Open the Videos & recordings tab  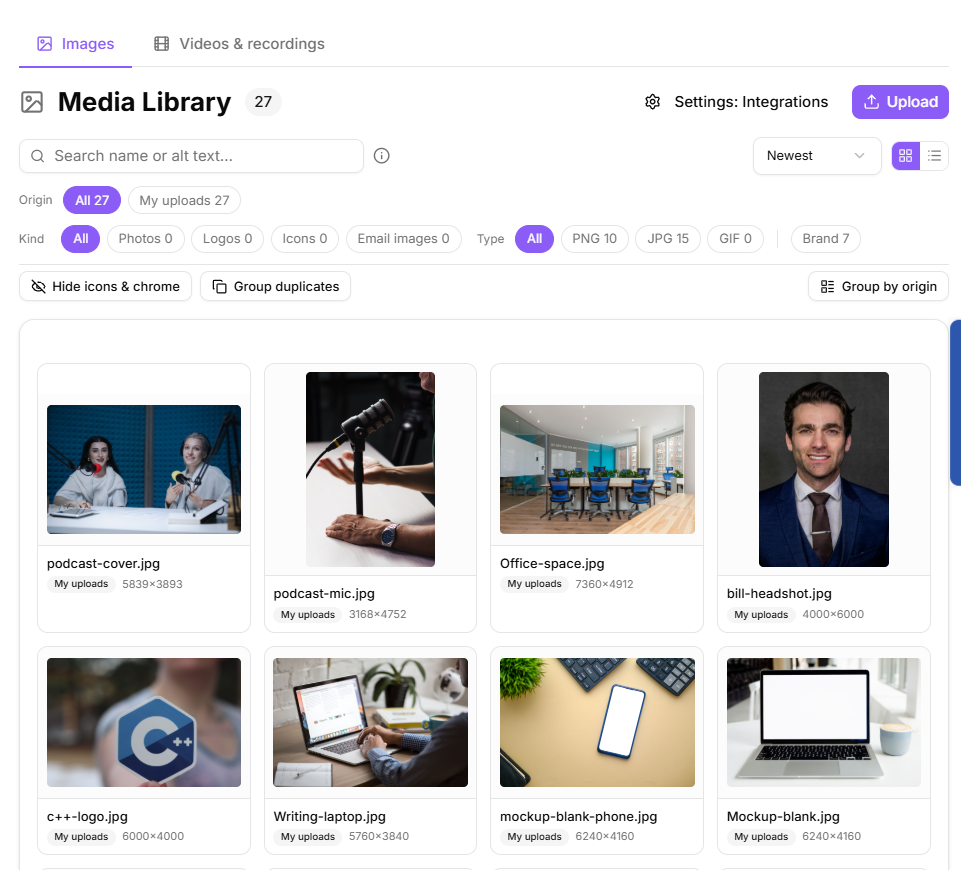point(239,44)
